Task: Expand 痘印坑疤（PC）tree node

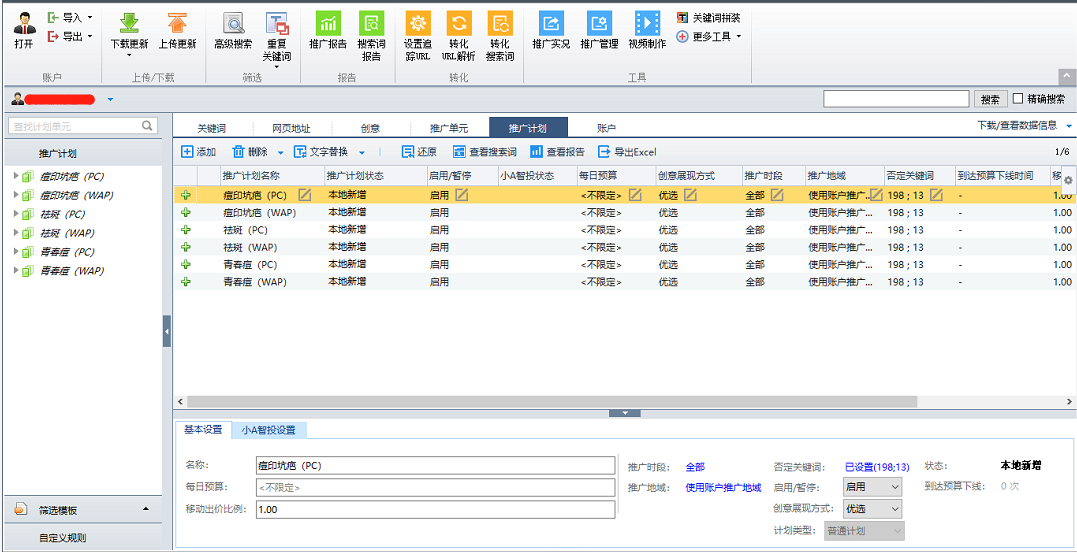Action: 16,176
